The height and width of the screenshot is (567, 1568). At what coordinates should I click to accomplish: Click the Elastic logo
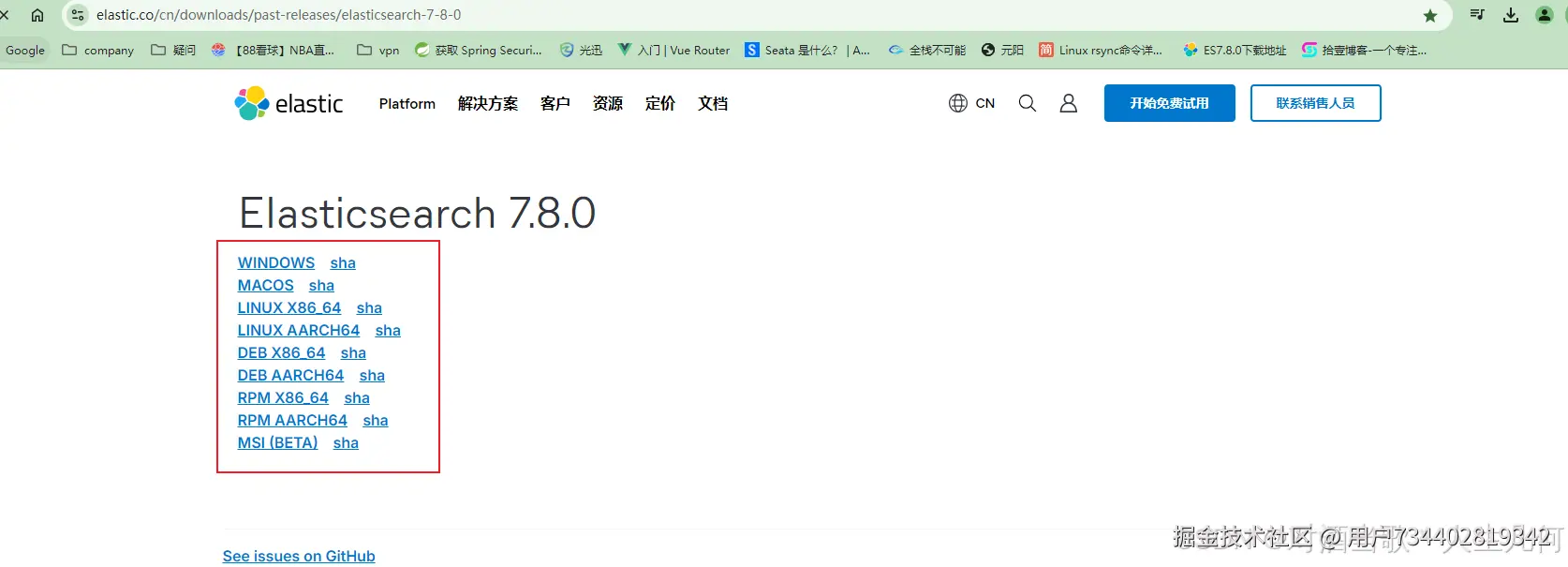(x=288, y=103)
